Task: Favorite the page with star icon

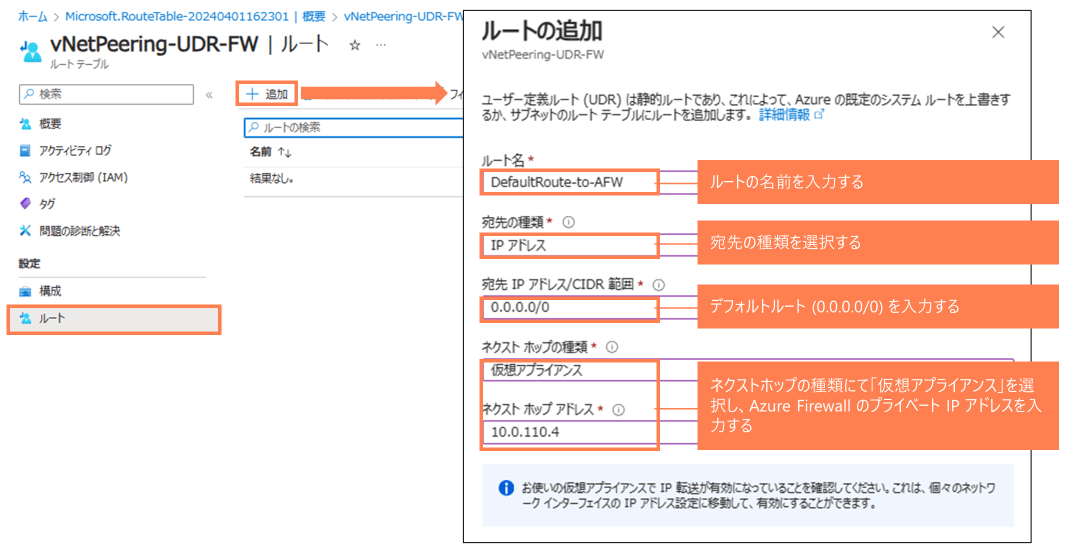Action: [x=354, y=45]
